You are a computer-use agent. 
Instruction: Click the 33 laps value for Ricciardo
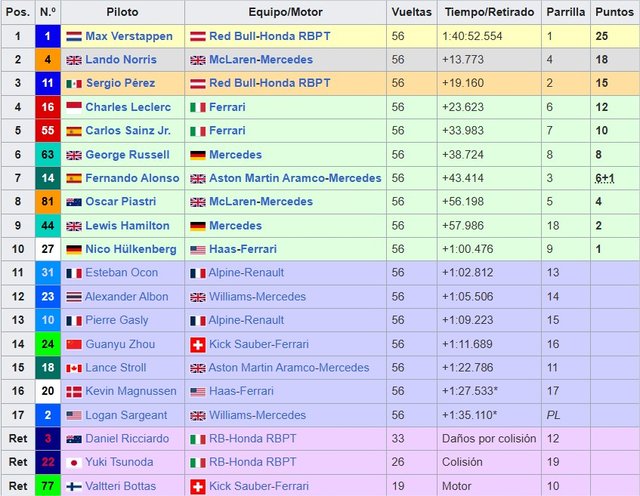pyautogui.click(x=398, y=438)
